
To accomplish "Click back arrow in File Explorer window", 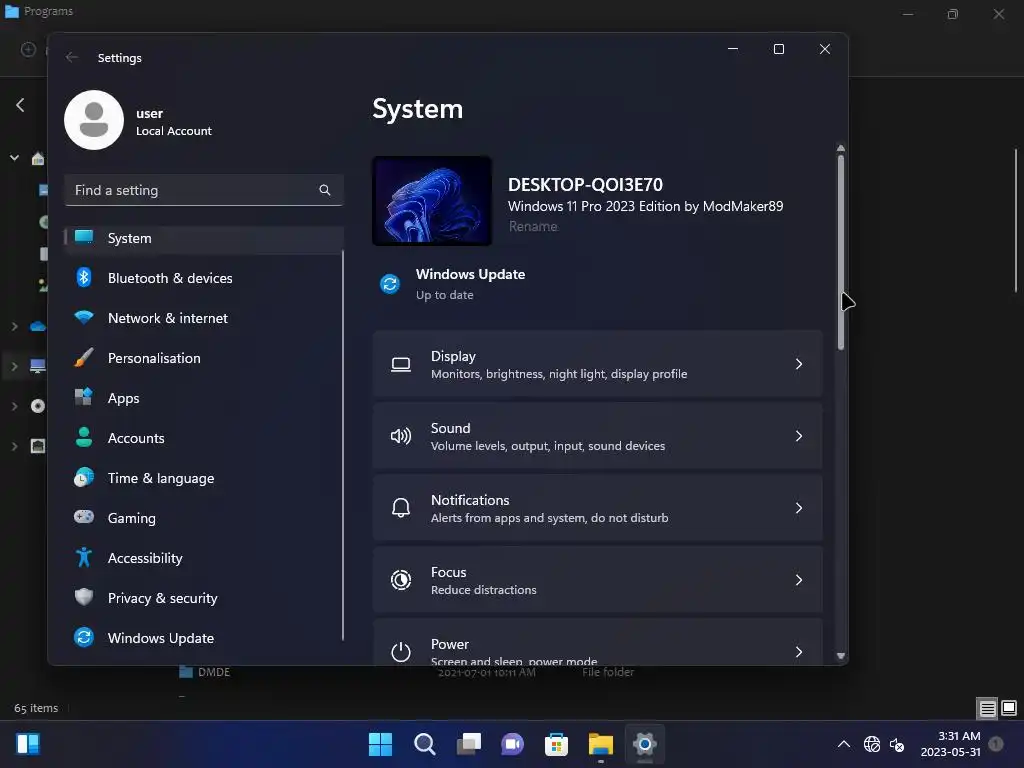I will pyautogui.click(x=20, y=105).
